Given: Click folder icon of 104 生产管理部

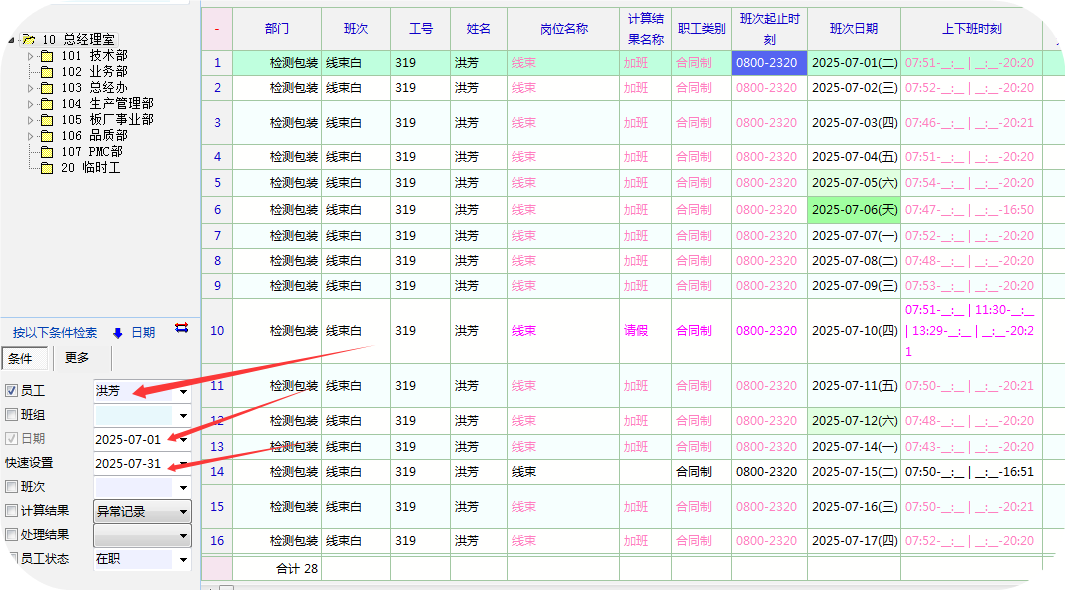Looking at the screenshot, I should pyautogui.click(x=46, y=104).
